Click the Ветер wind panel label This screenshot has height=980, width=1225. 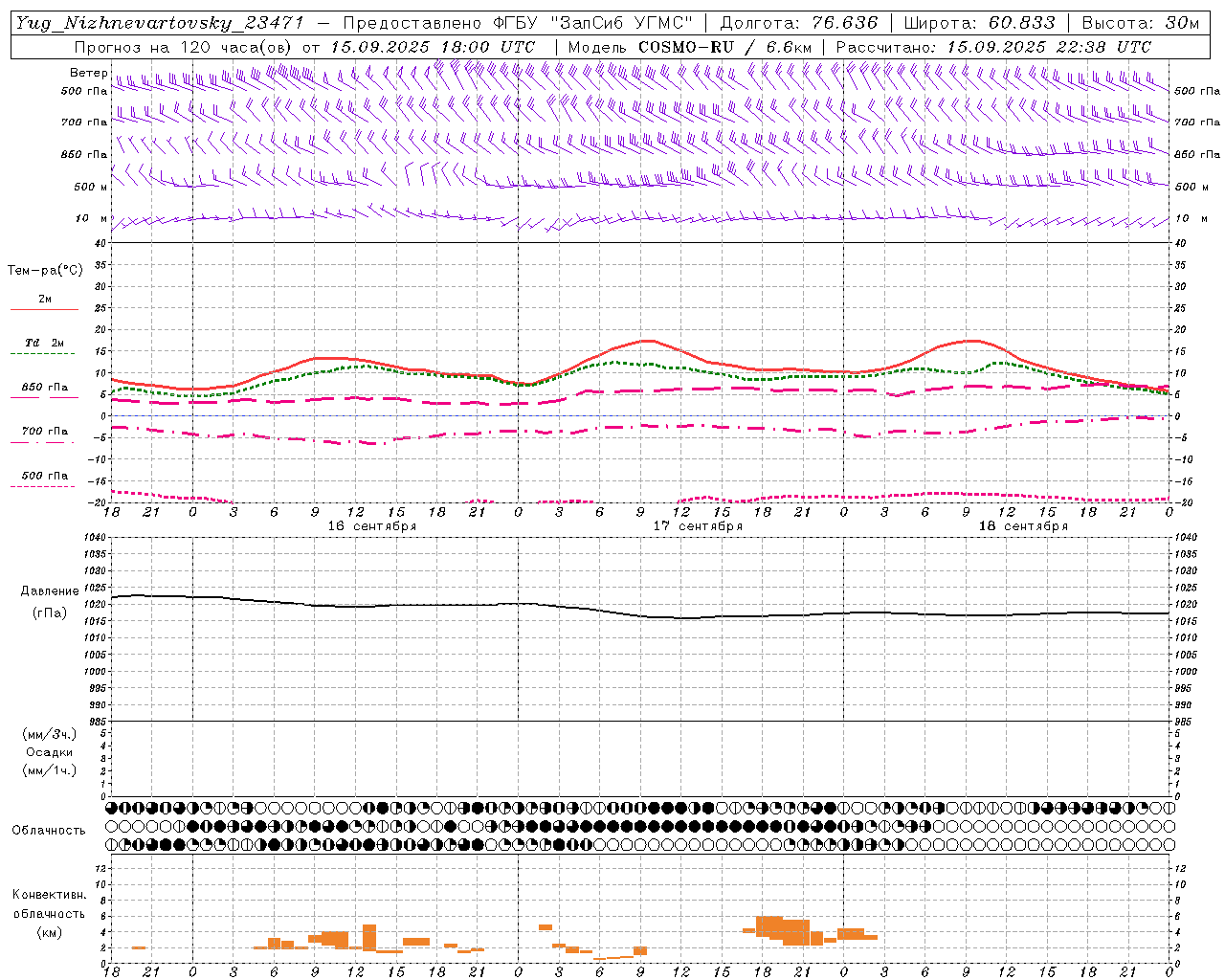coord(88,73)
